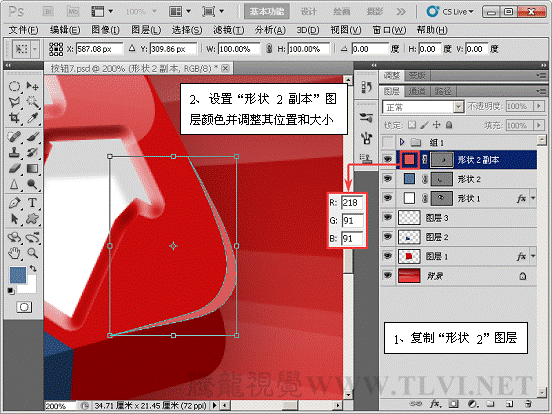Hide the 图层 2 layer
Image resolution: width=552 pixels, height=414 pixels.
click(x=388, y=236)
